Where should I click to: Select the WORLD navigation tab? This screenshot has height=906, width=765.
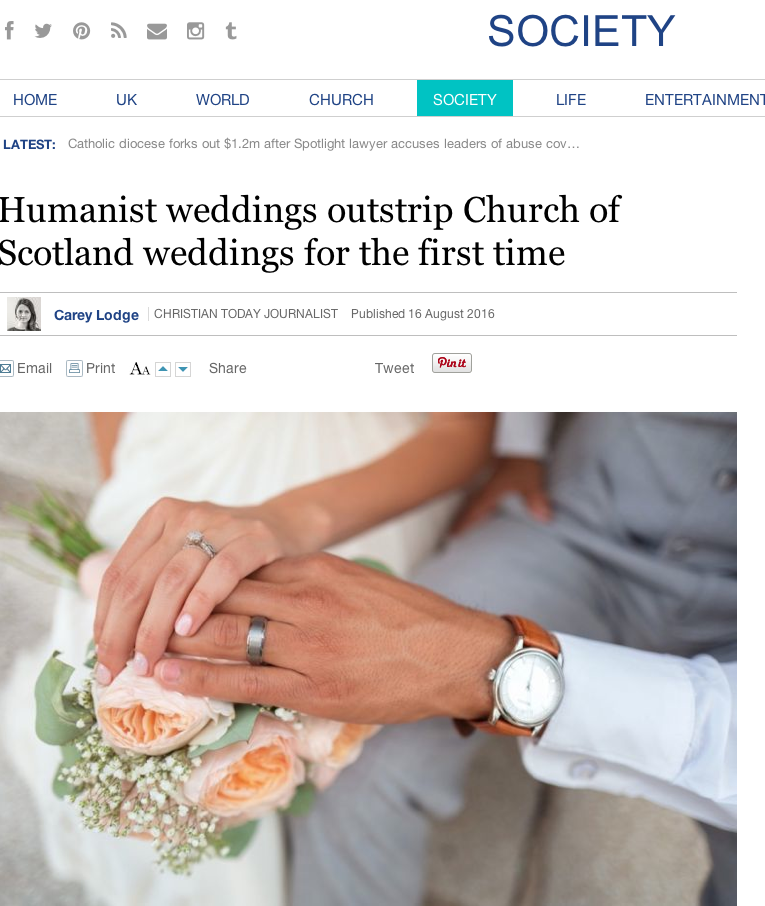(x=222, y=99)
